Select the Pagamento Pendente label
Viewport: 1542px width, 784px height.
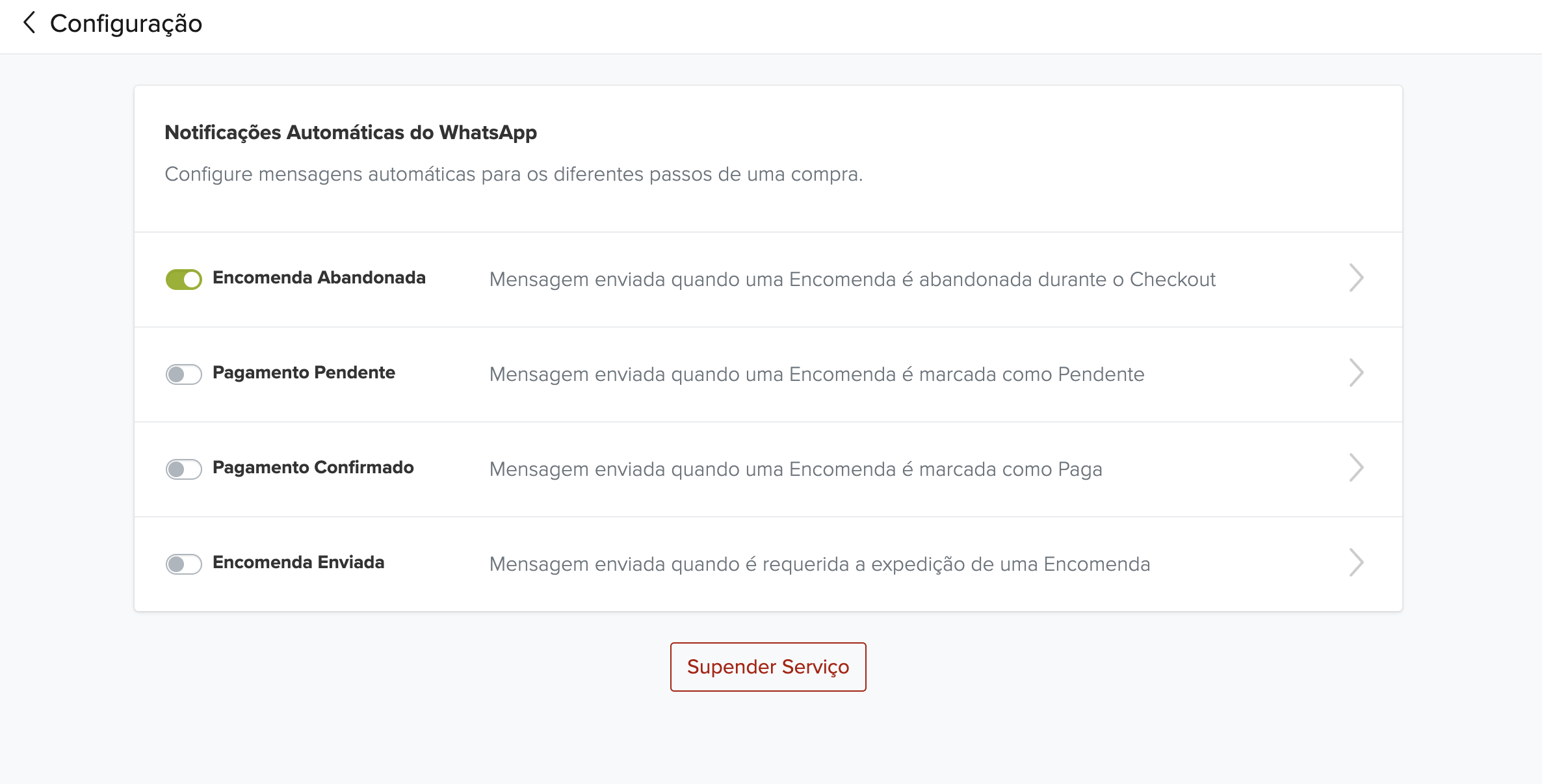[304, 372]
